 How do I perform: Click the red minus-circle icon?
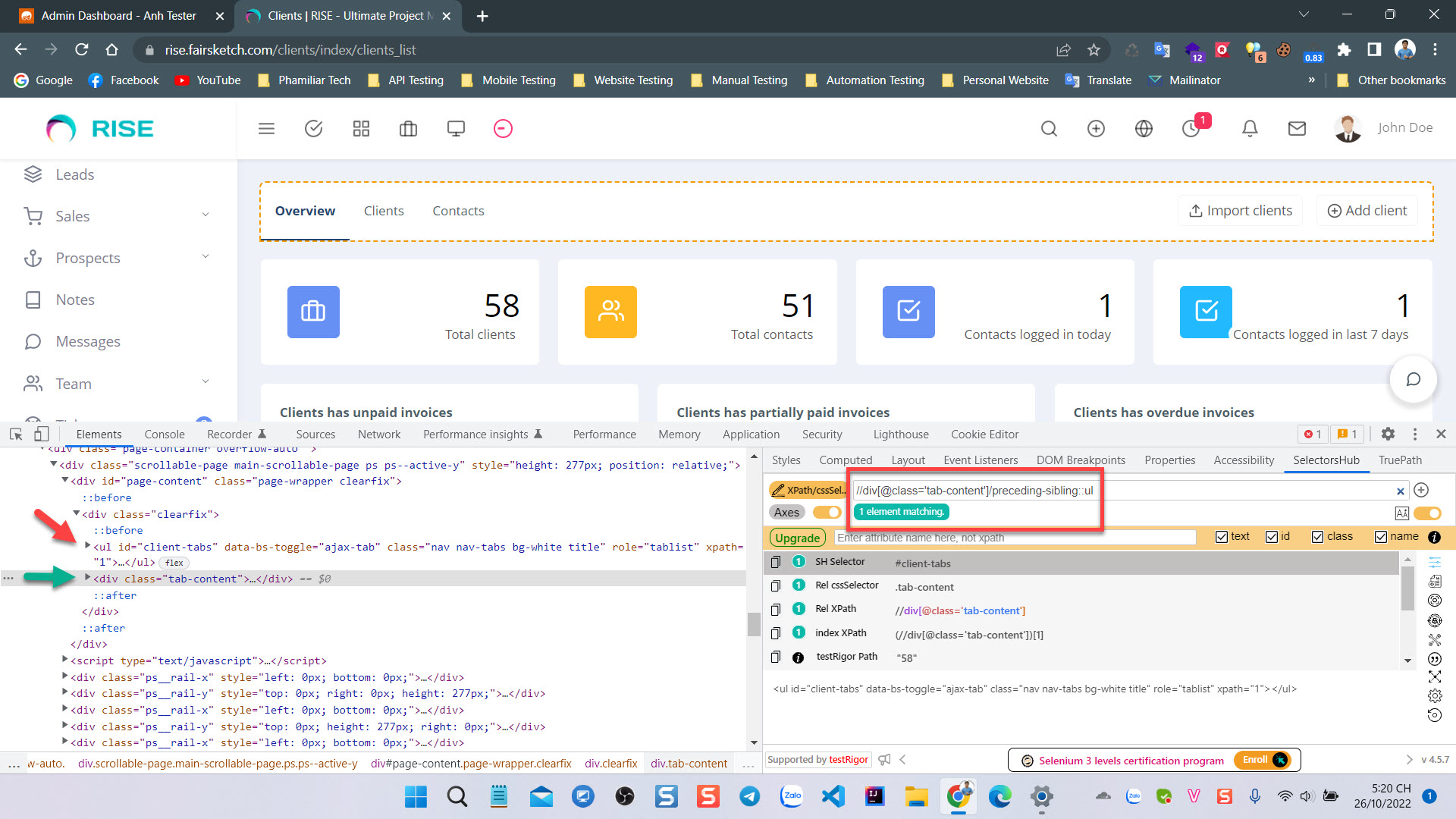[x=503, y=129]
